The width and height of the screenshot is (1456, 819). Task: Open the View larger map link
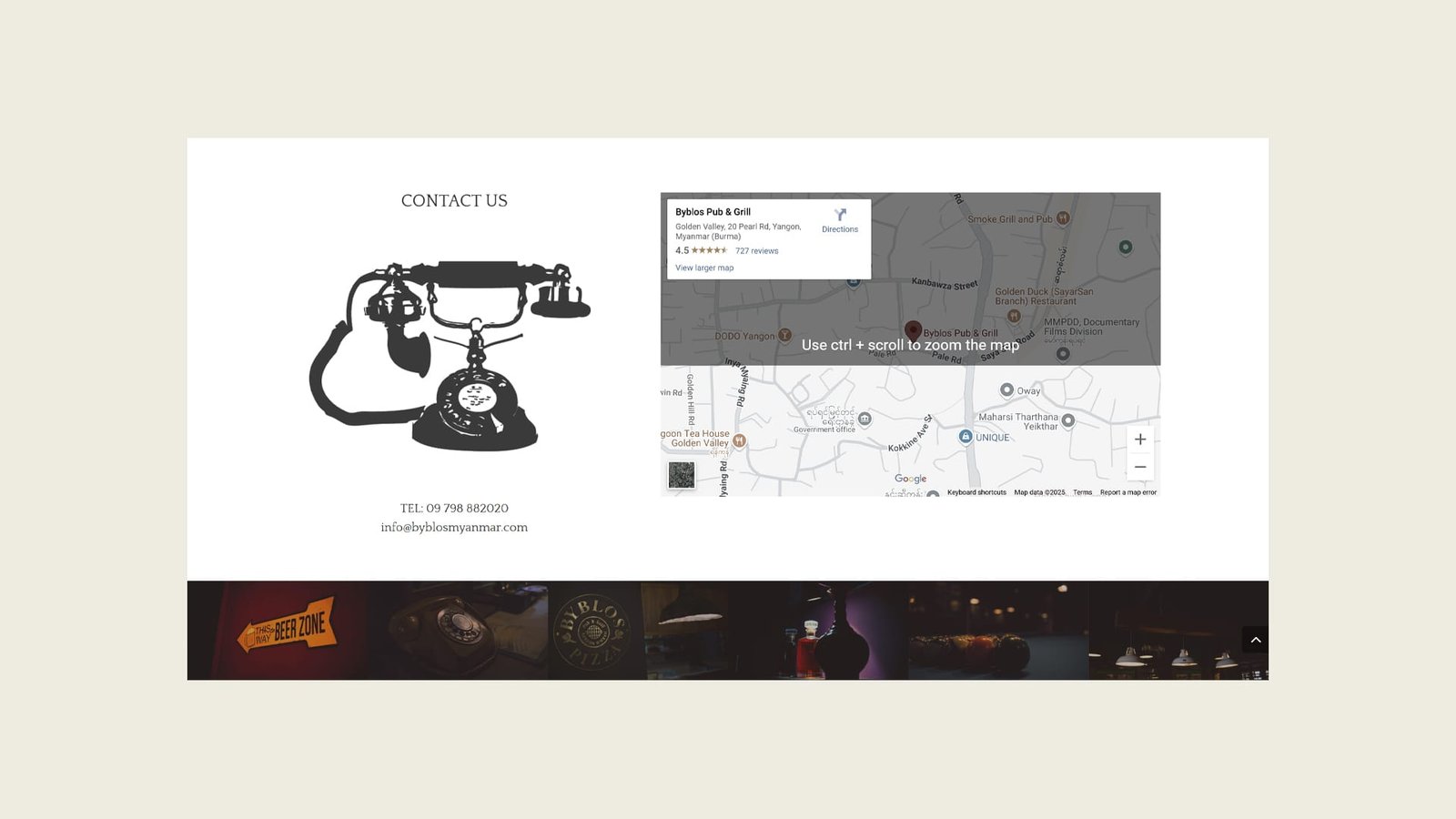point(703,268)
